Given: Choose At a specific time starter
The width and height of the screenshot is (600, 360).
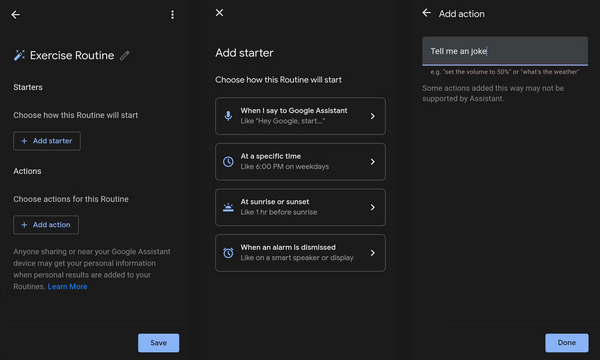Looking at the screenshot, I should 300,161.
